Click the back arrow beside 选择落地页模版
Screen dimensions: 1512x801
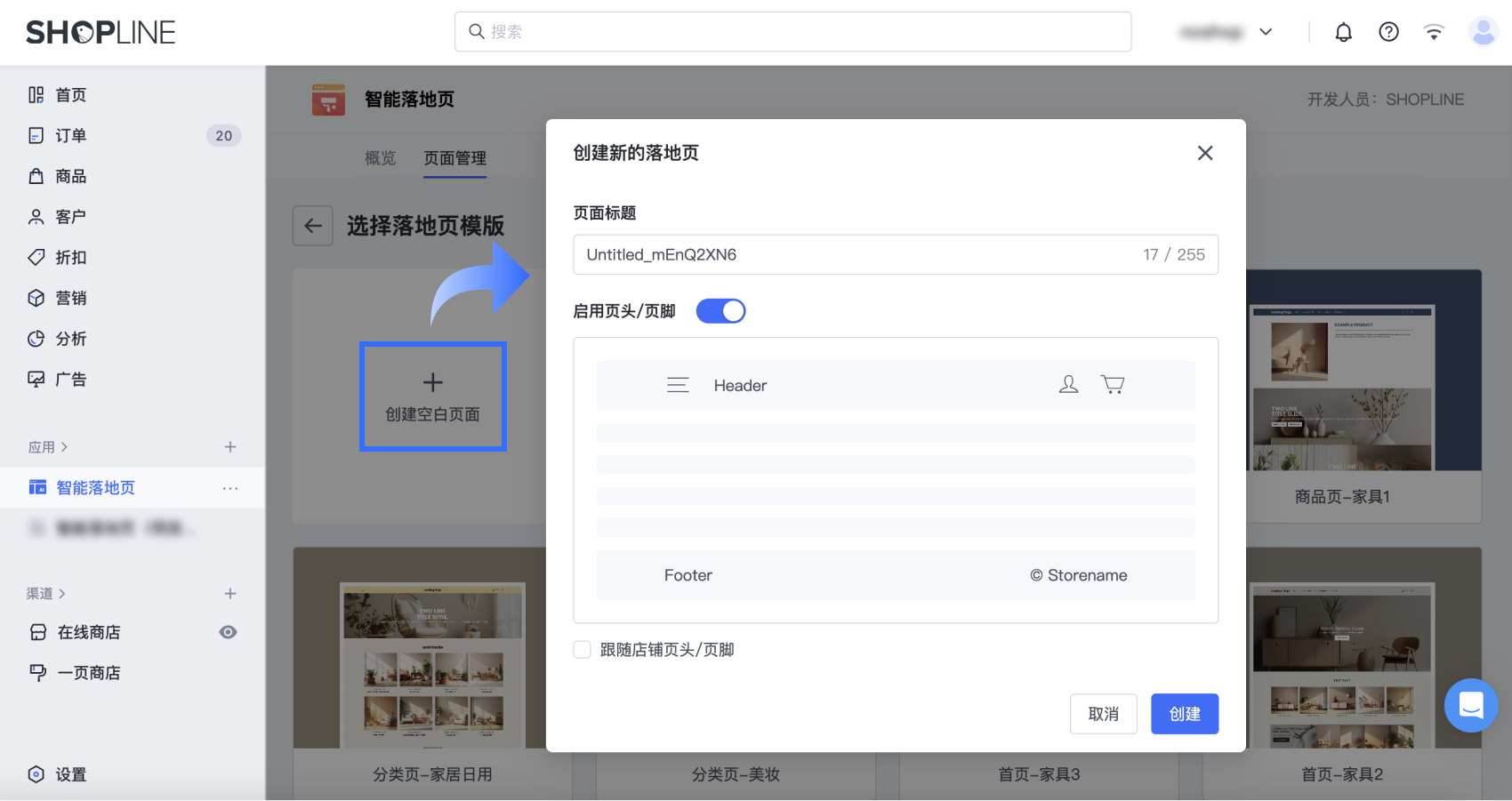[313, 226]
